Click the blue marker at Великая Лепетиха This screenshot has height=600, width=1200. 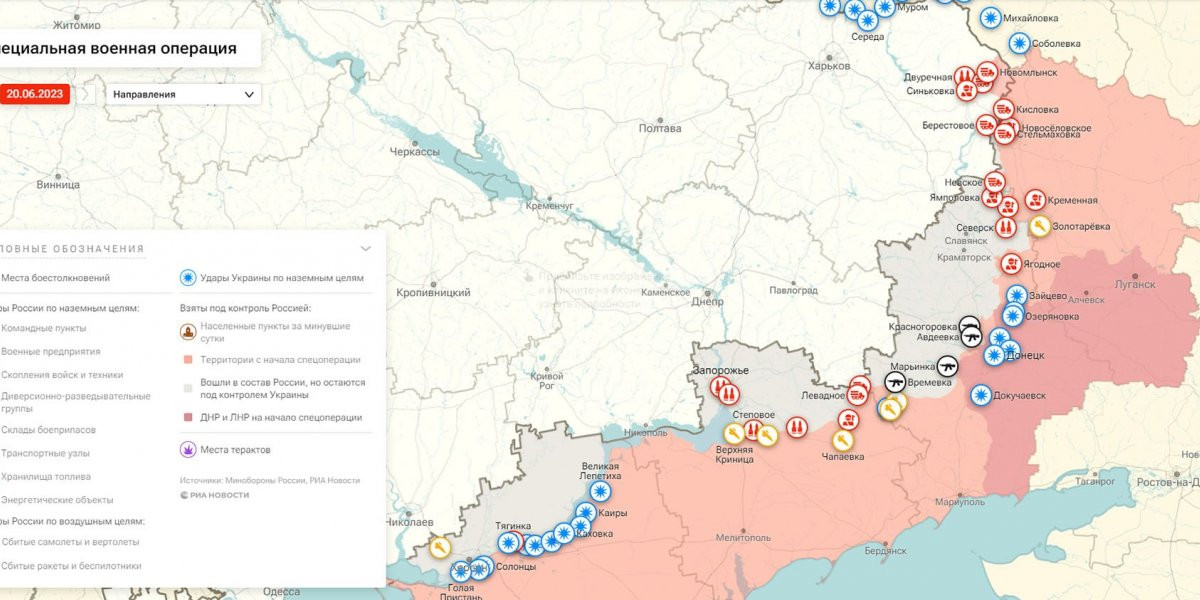[600, 491]
